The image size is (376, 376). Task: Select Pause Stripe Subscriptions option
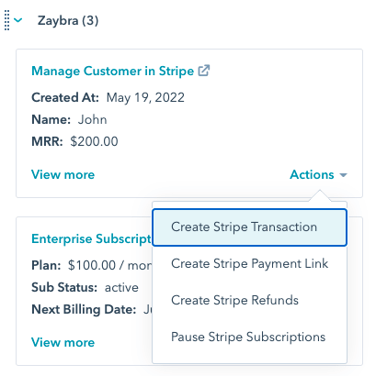(250, 337)
